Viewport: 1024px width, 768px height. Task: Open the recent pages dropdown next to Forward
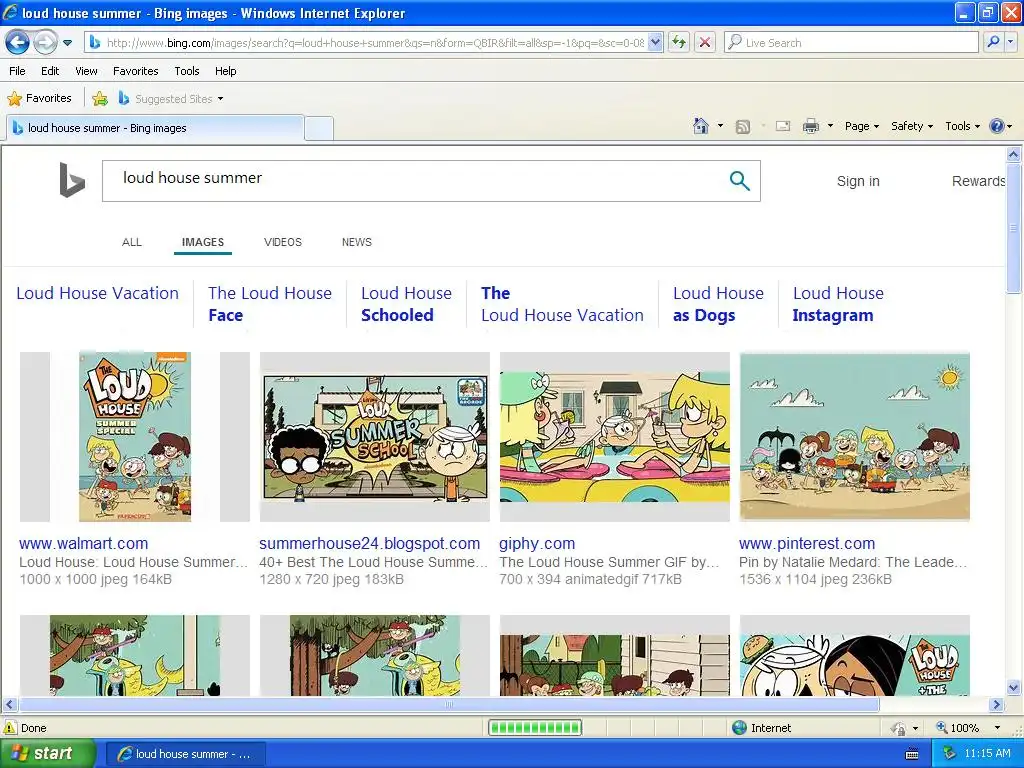tap(67, 43)
